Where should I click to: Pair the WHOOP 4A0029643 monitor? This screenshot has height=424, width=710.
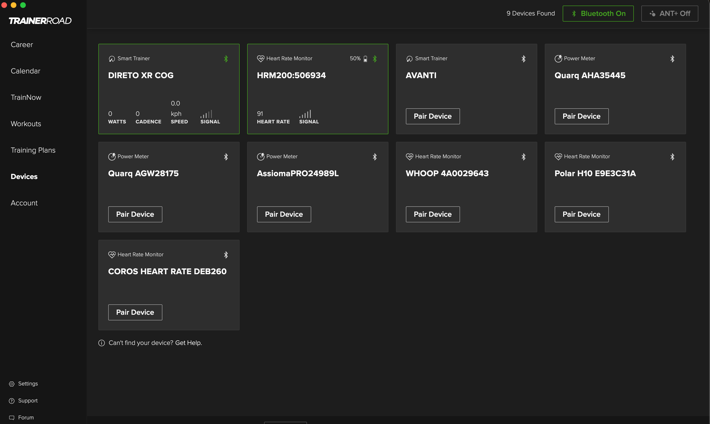point(432,214)
